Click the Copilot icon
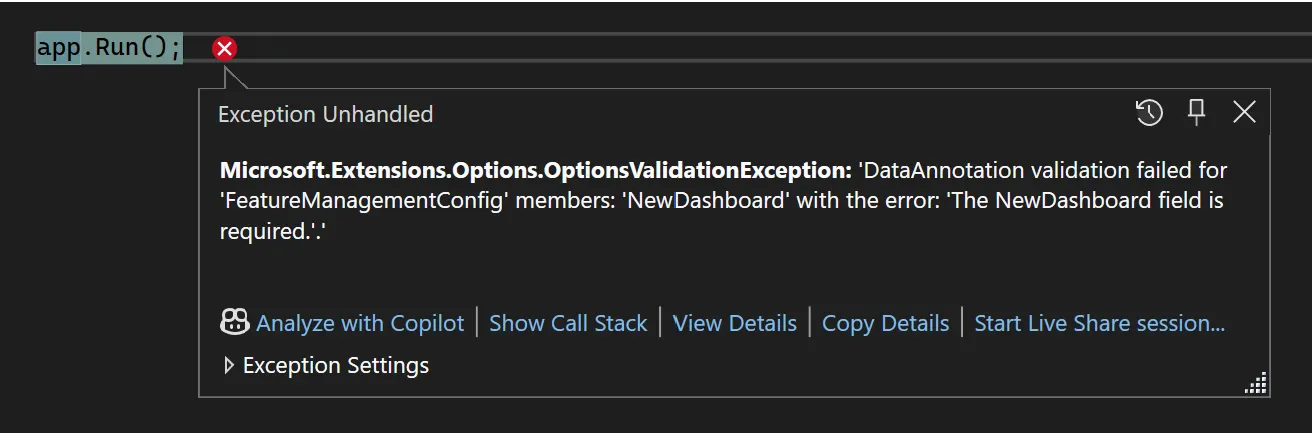 point(234,322)
